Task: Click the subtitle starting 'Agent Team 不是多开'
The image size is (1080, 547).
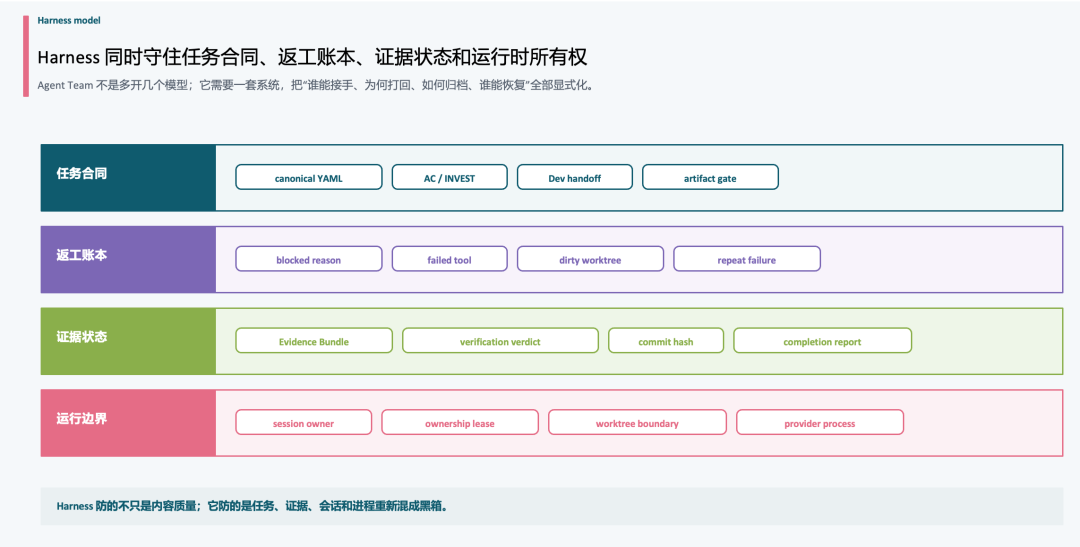Action: pyautogui.click(x=315, y=85)
